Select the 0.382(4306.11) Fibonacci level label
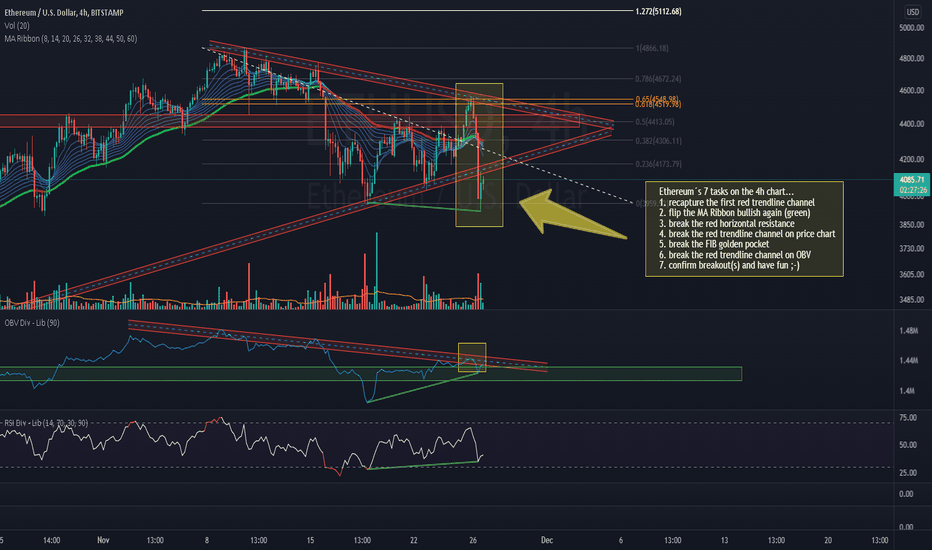This screenshot has width=932, height=550. [658, 141]
